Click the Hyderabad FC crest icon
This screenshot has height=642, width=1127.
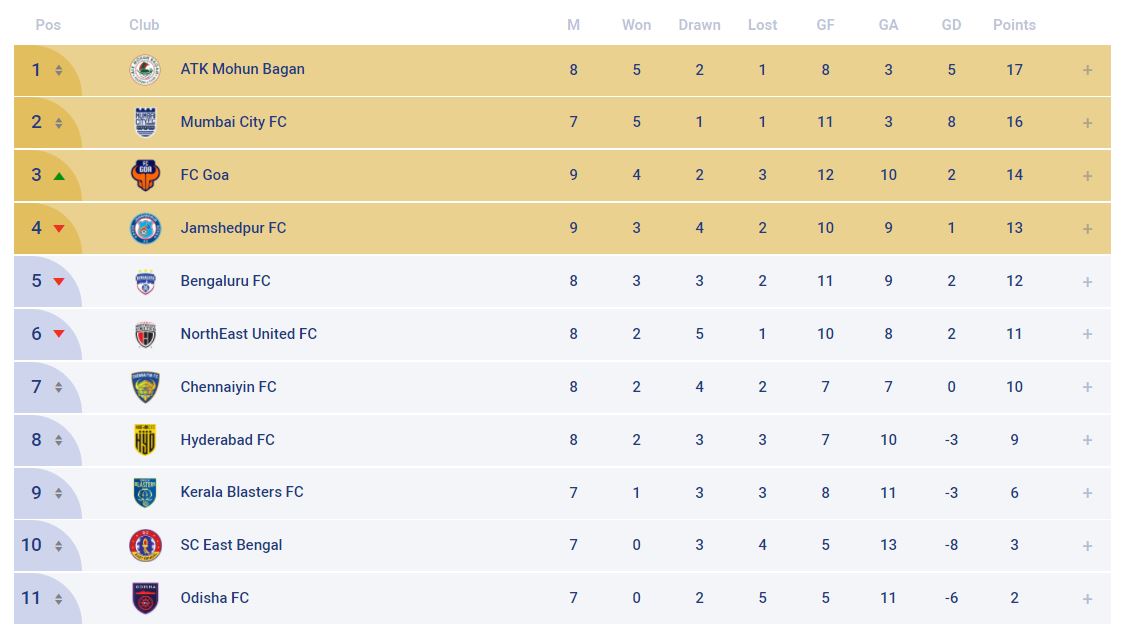tap(146, 440)
